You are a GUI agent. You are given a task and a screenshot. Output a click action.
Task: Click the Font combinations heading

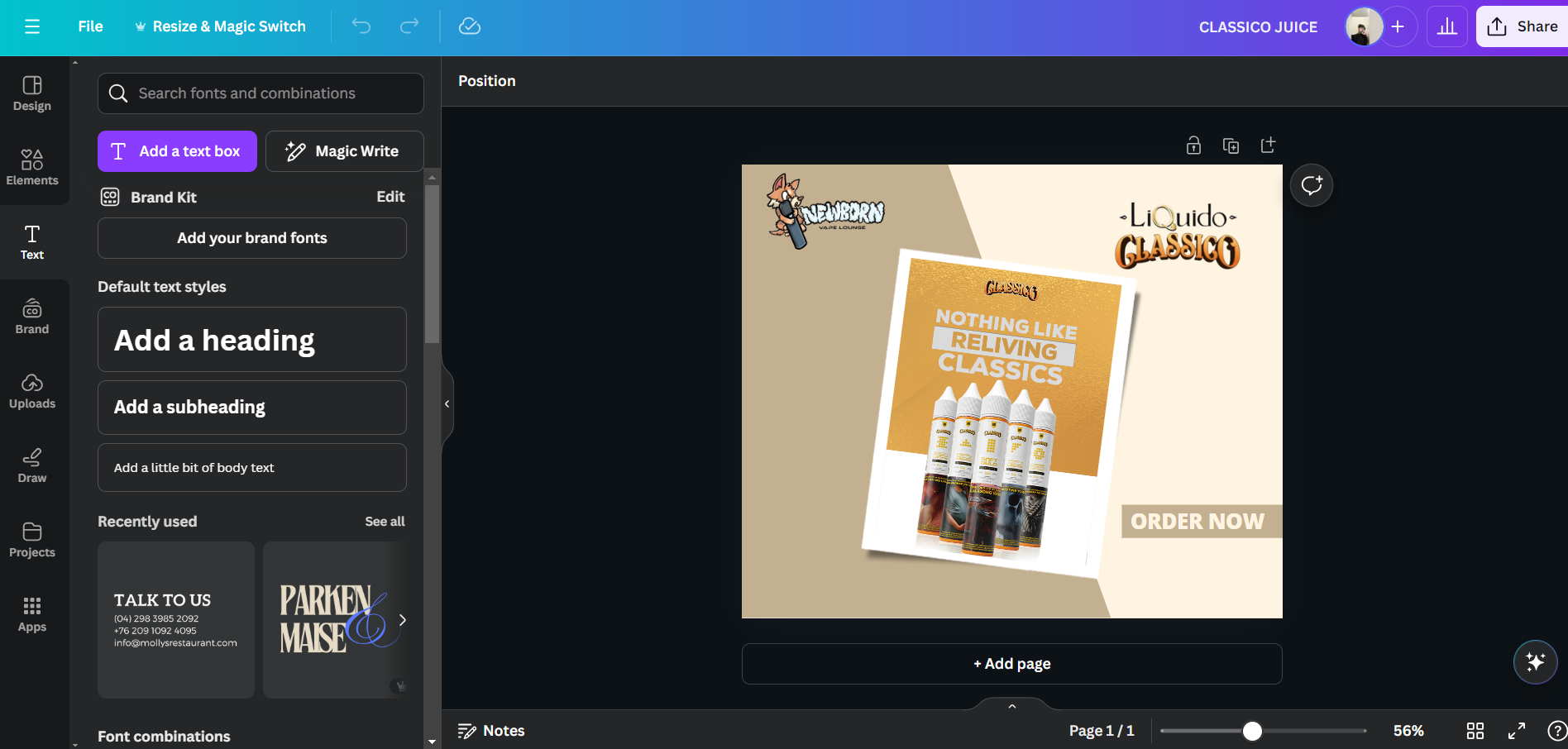click(164, 737)
